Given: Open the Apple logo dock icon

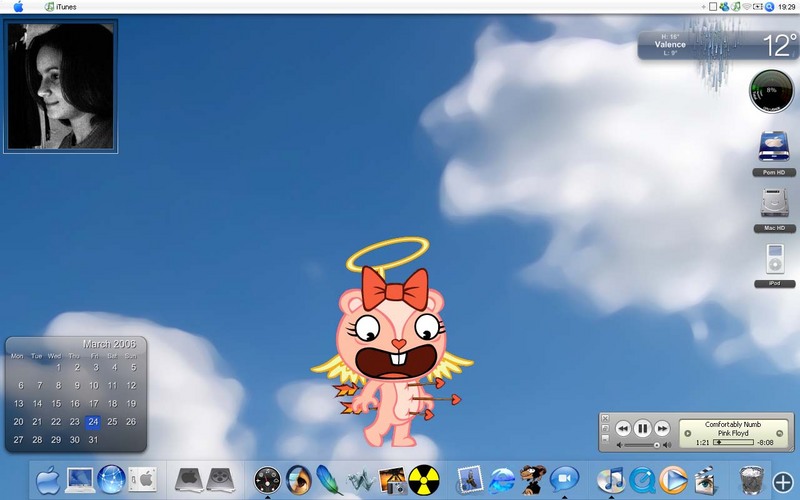Looking at the screenshot, I should (x=48, y=480).
